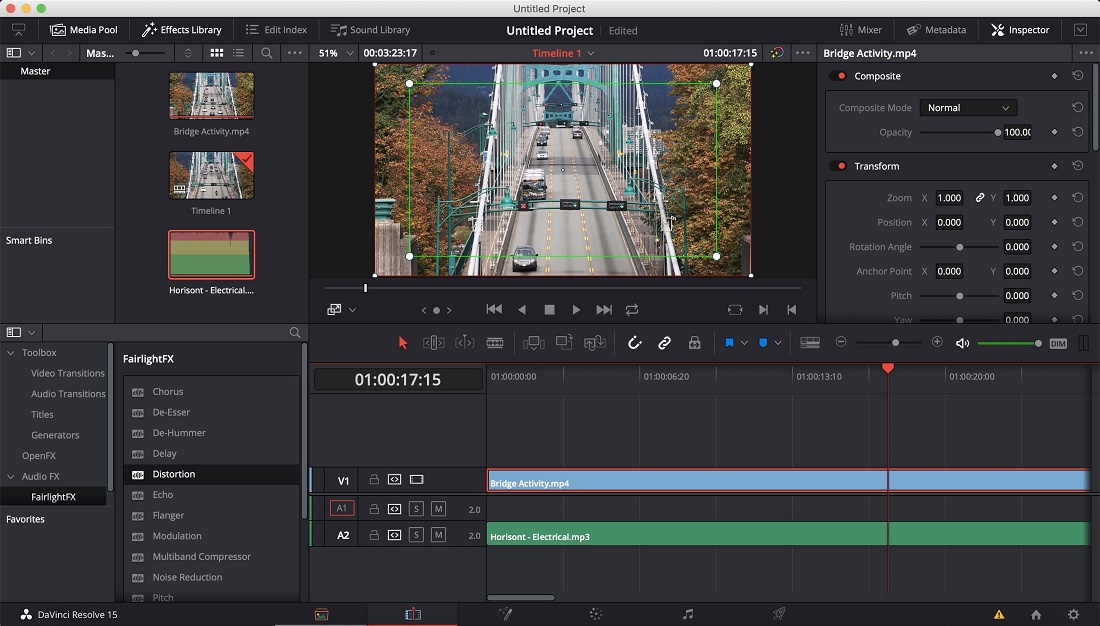Toggle the Linked Selection chain icon
The image size is (1100, 626).
tap(664, 342)
